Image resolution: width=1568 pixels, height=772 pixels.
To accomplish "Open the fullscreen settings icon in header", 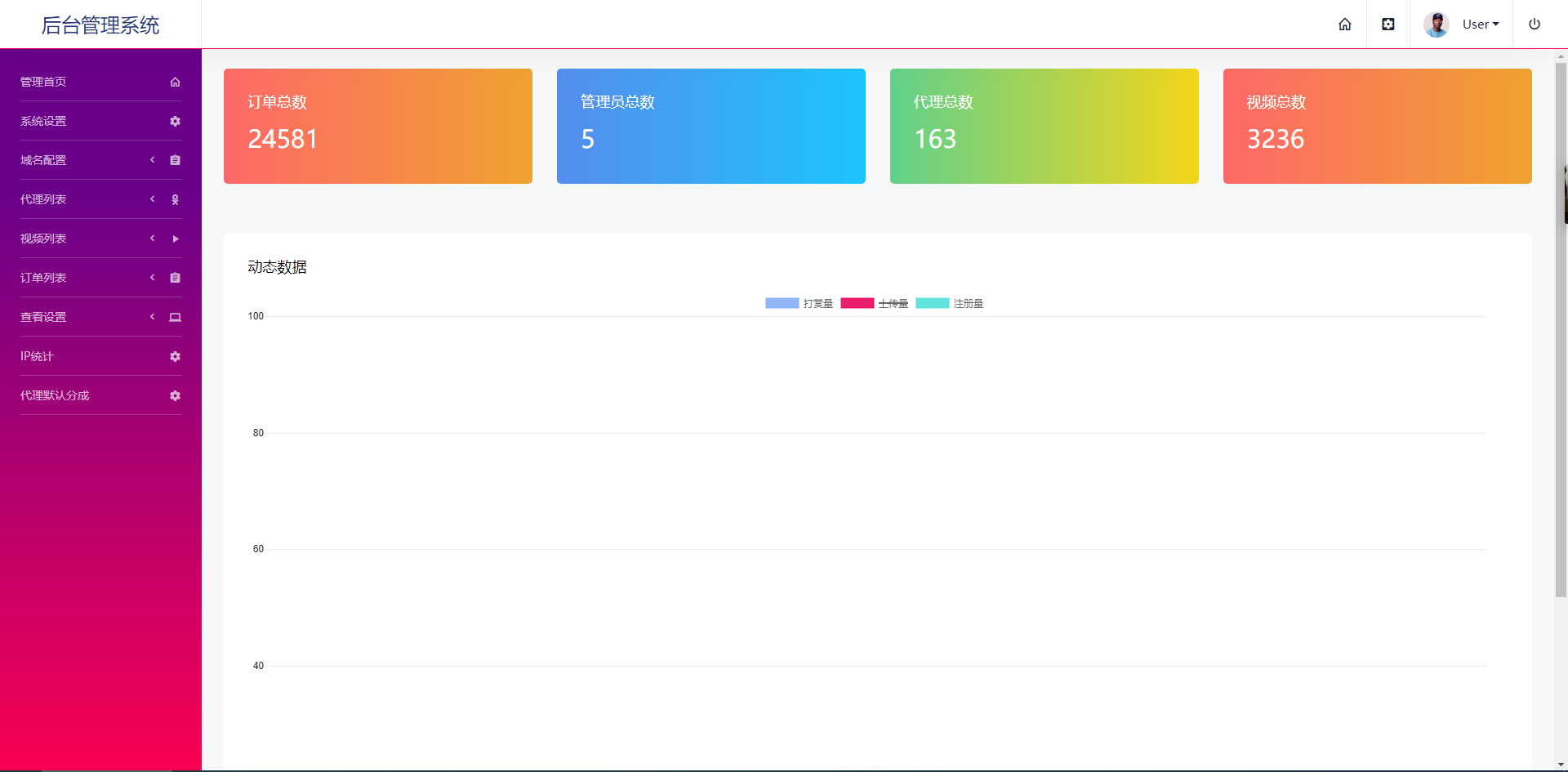I will point(1388,25).
